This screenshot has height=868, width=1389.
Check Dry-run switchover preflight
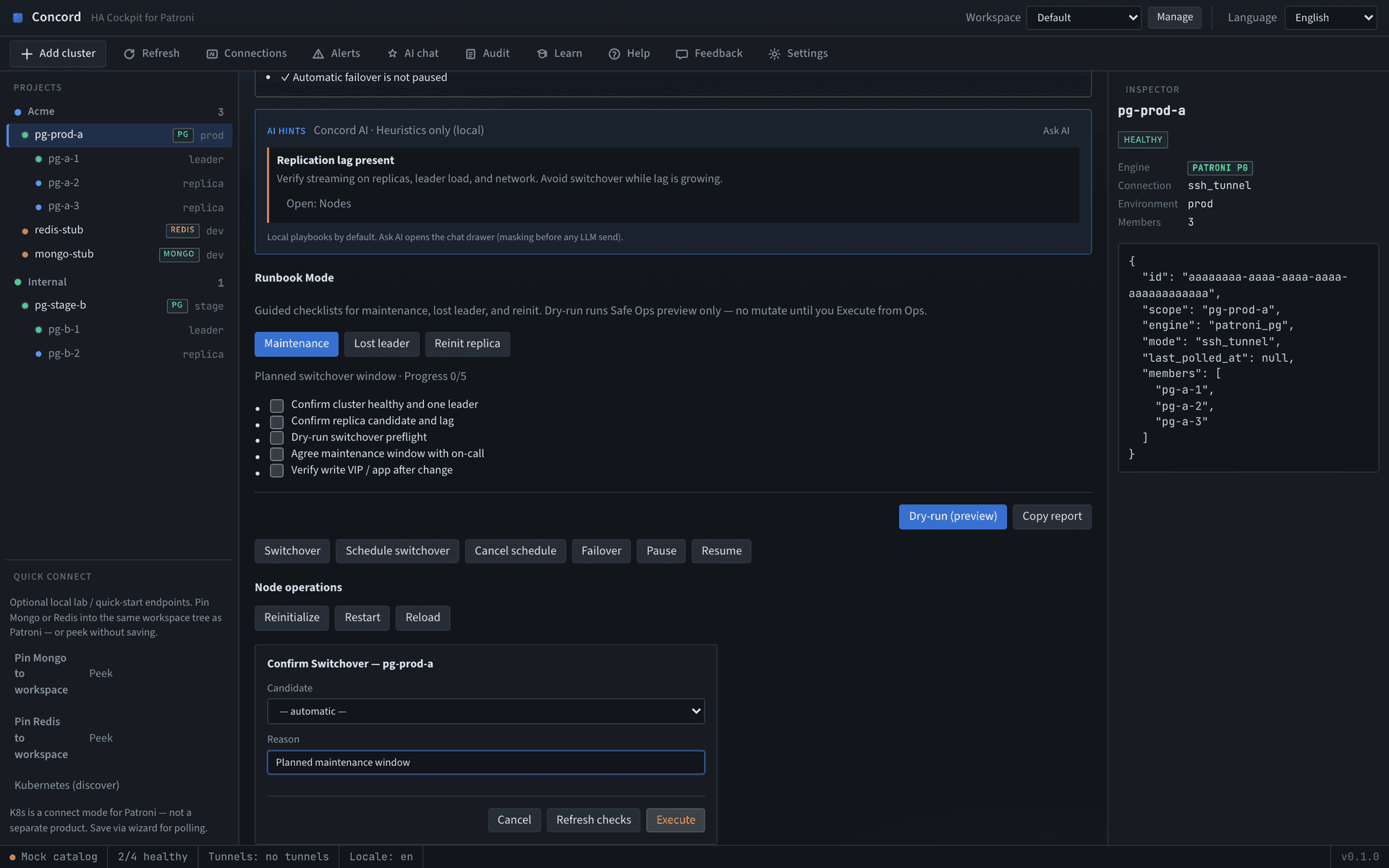click(276, 438)
